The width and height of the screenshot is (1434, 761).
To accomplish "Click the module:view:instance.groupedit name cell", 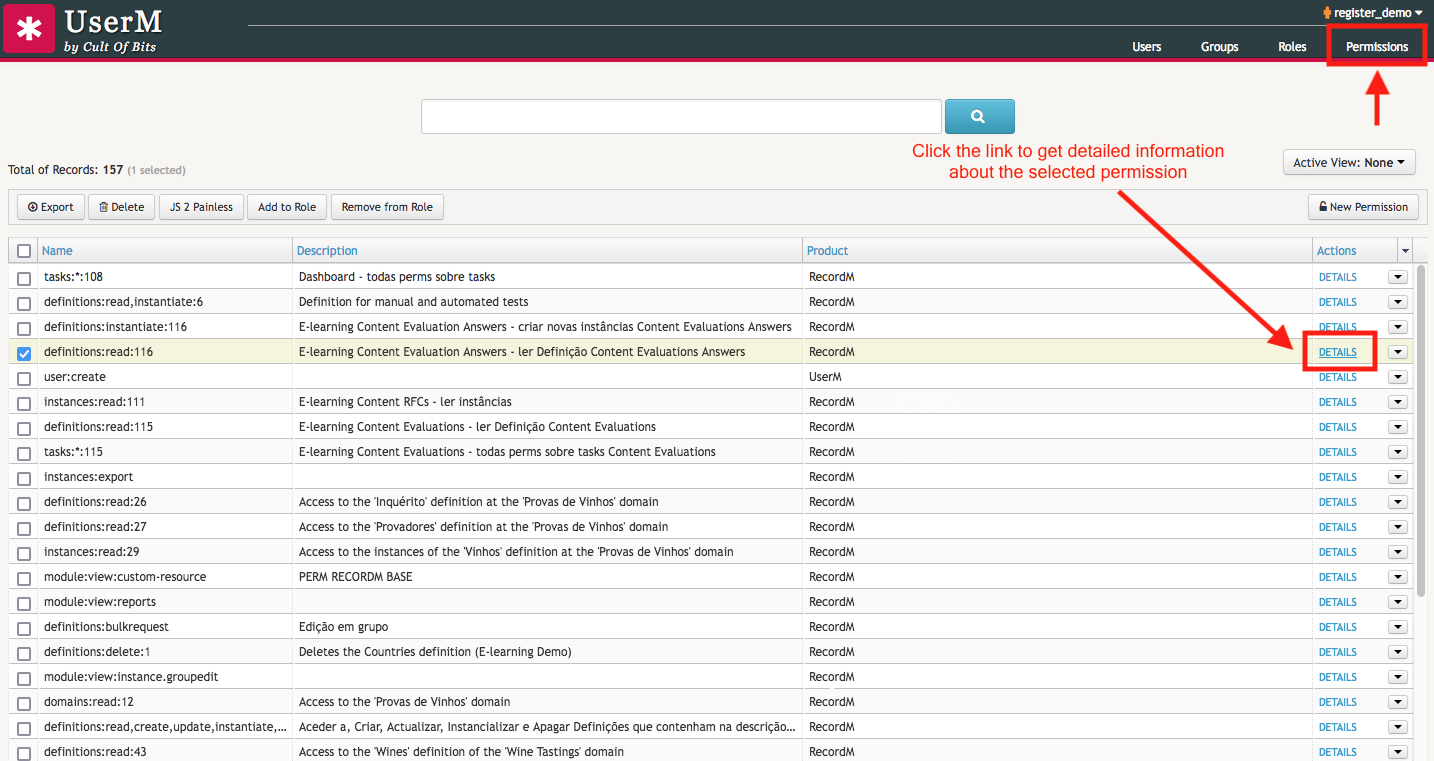I will 165,677.
